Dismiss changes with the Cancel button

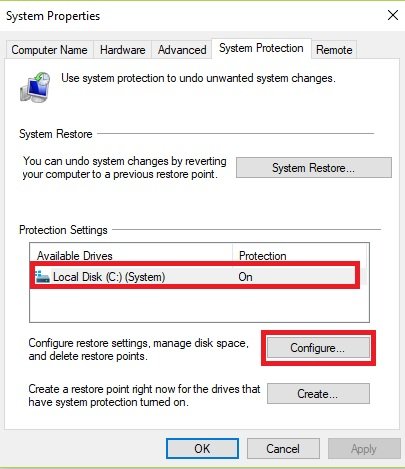click(x=283, y=449)
